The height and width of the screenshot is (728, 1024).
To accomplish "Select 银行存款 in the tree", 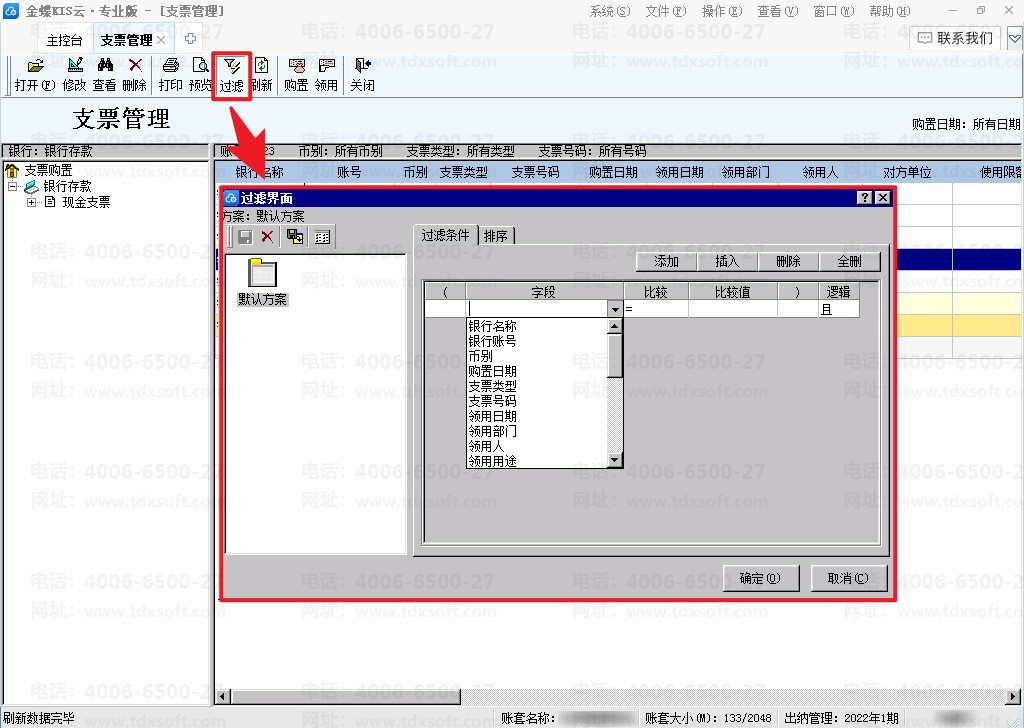I will tap(67, 187).
